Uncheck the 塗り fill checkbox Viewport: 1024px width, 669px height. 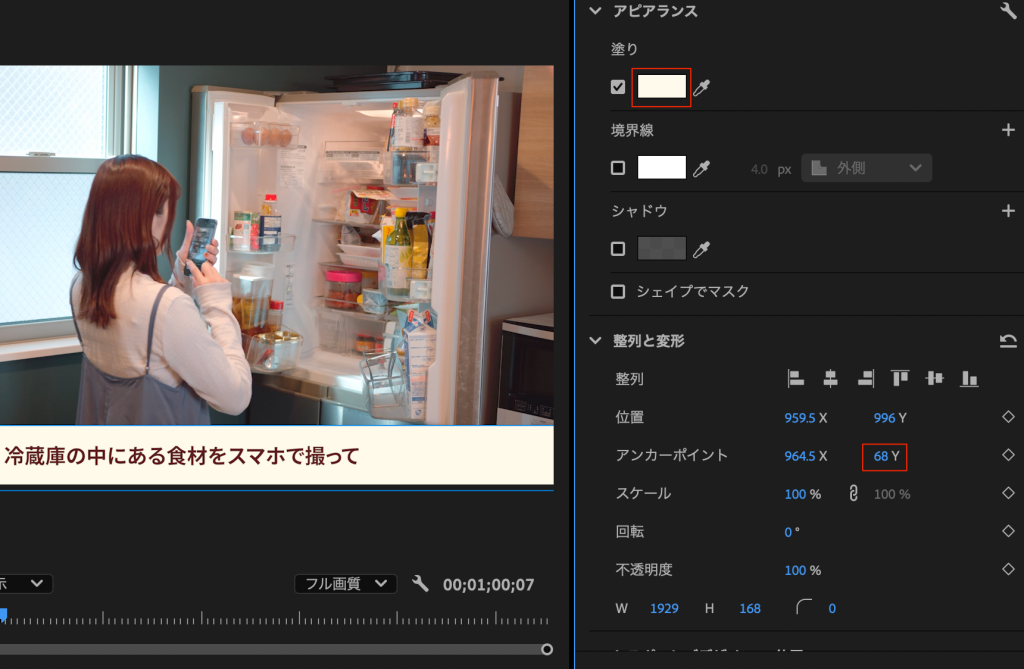618,87
